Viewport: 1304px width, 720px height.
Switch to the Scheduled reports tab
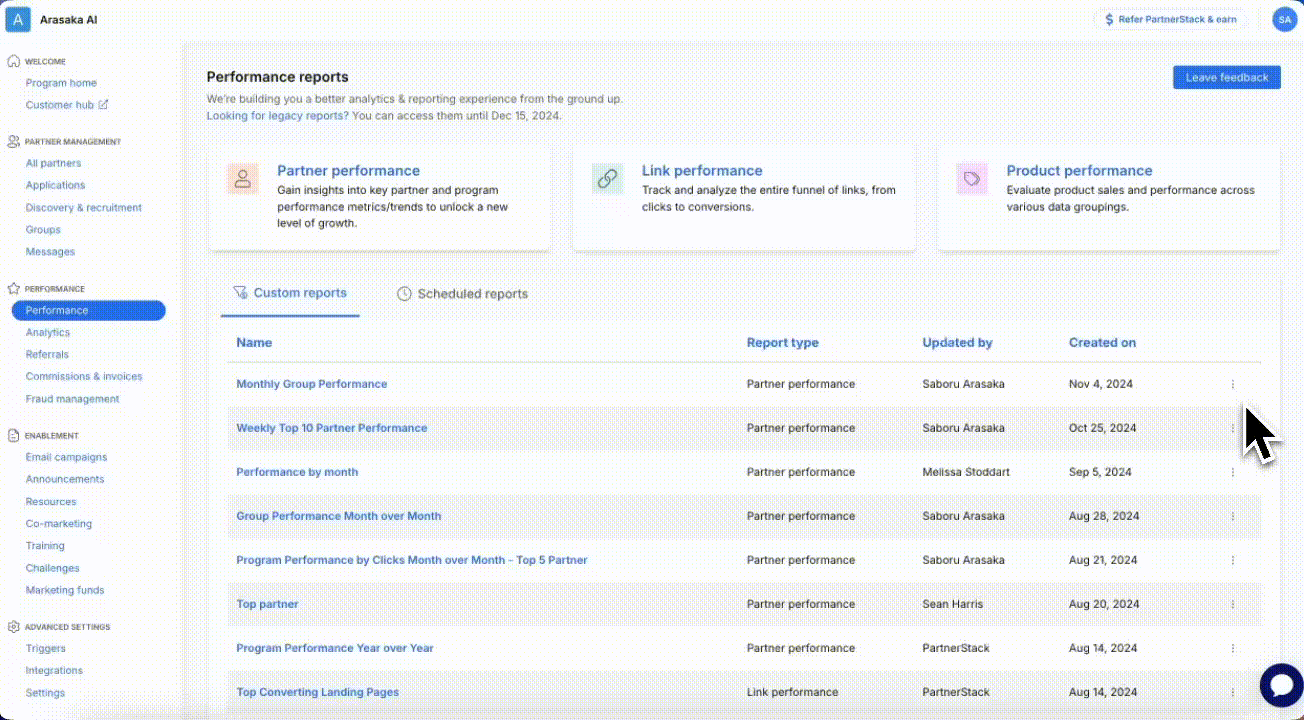[x=462, y=294]
